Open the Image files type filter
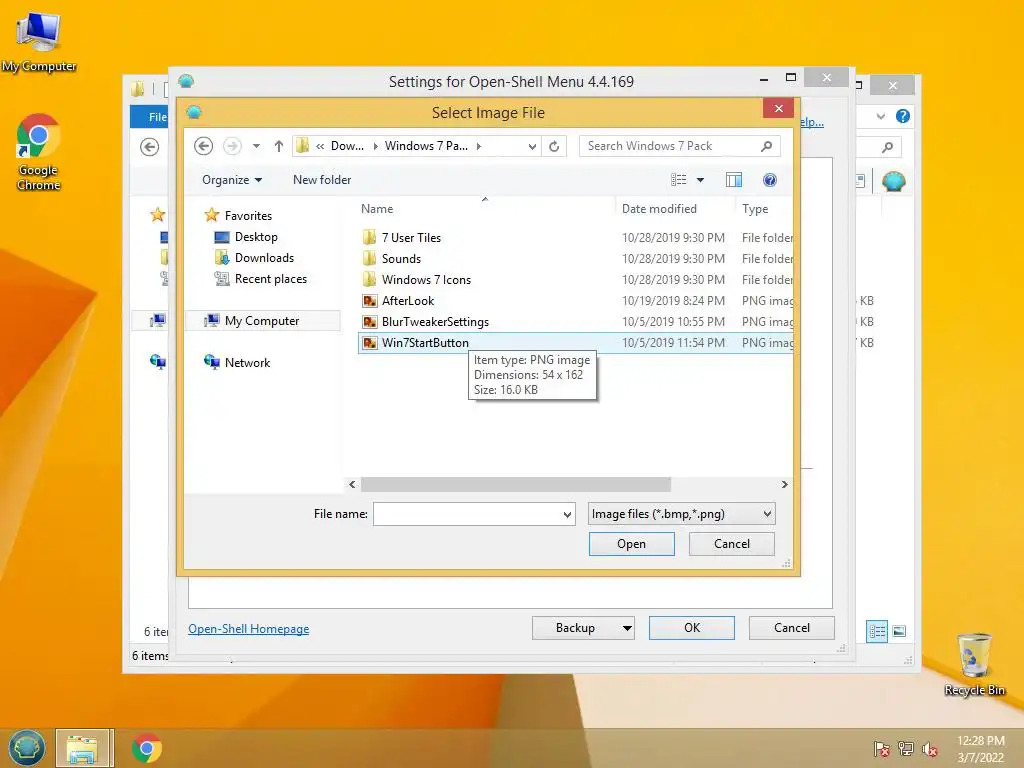This screenshot has height=768, width=1024. 681,514
